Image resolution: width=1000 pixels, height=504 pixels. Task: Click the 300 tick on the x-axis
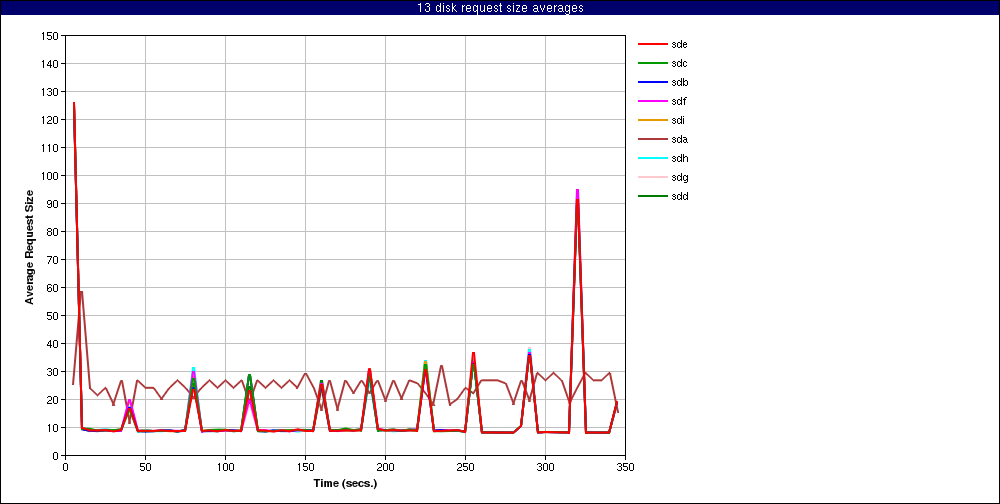(x=545, y=467)
